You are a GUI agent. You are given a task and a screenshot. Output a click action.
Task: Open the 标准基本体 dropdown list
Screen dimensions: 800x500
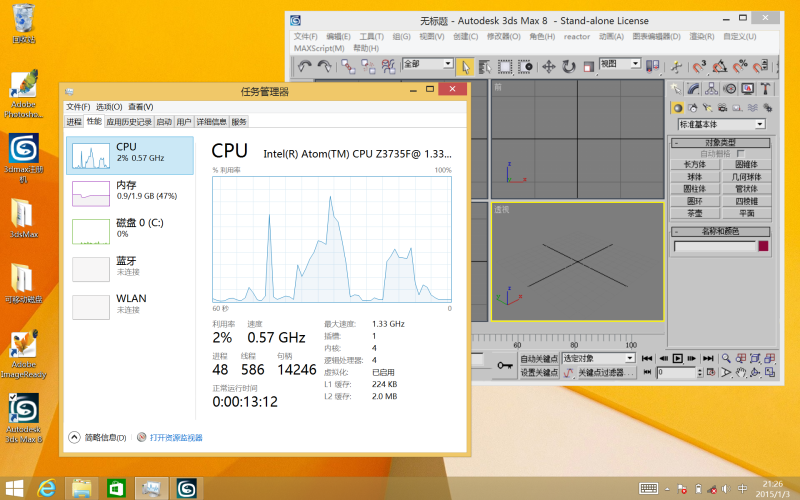coord(760,124)
